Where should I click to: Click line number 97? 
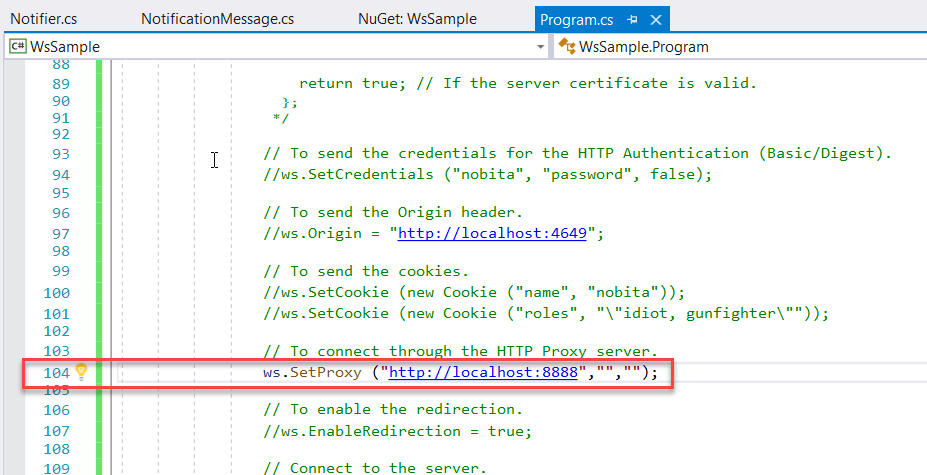pos(61,233)
